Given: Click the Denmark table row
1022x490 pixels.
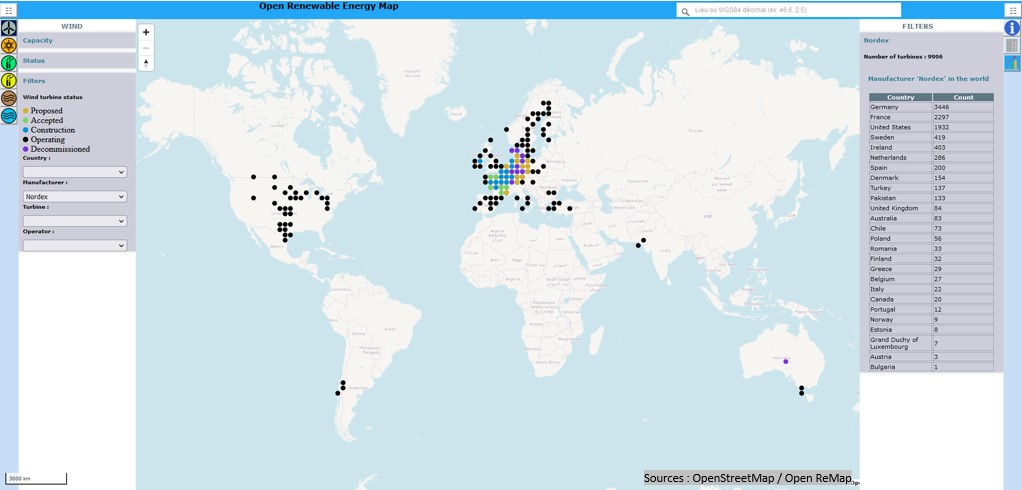Looking at the screenshot, I should (x=931, y=178).
